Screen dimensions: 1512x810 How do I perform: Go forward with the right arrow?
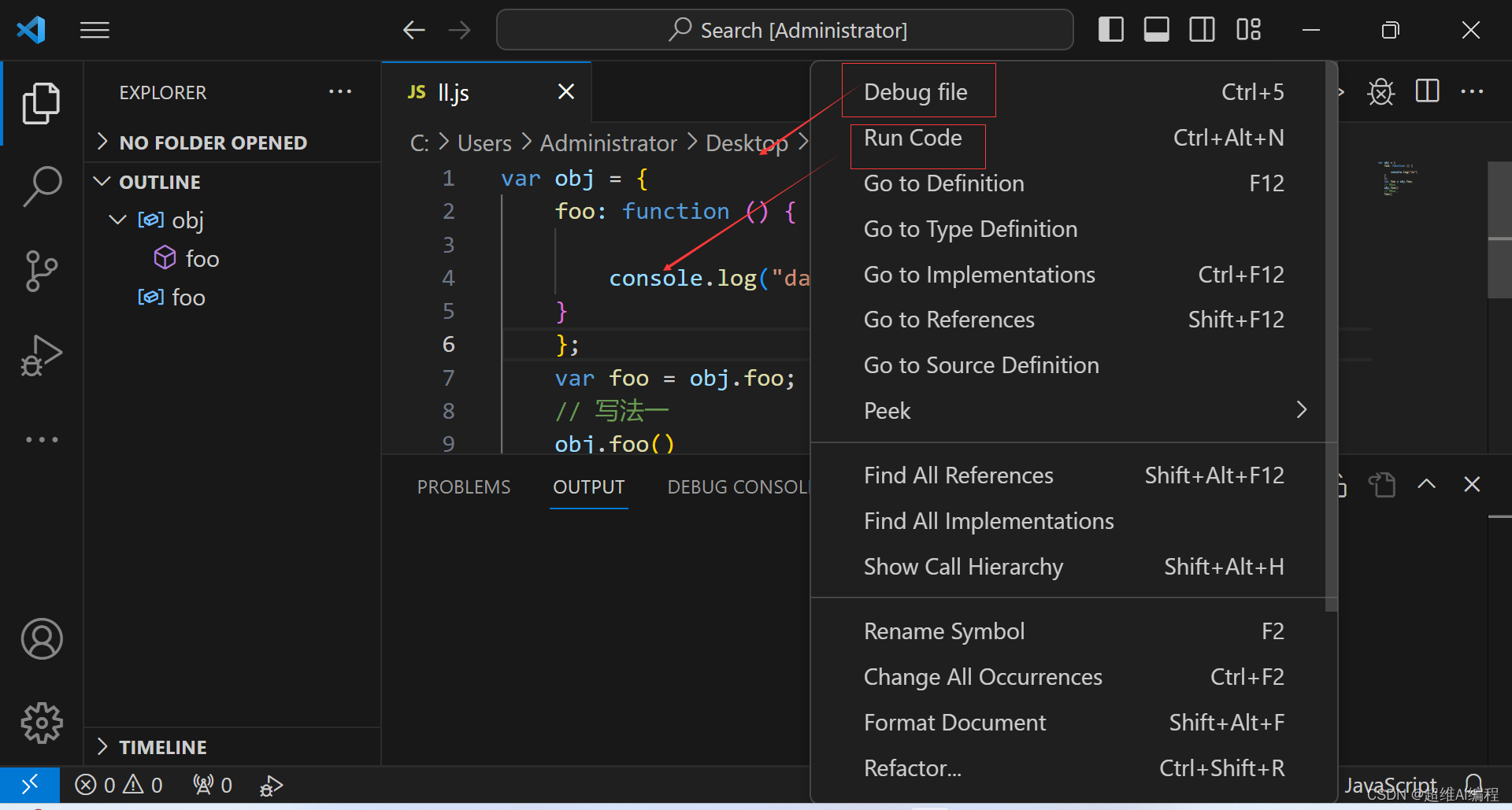coord(459,30)
